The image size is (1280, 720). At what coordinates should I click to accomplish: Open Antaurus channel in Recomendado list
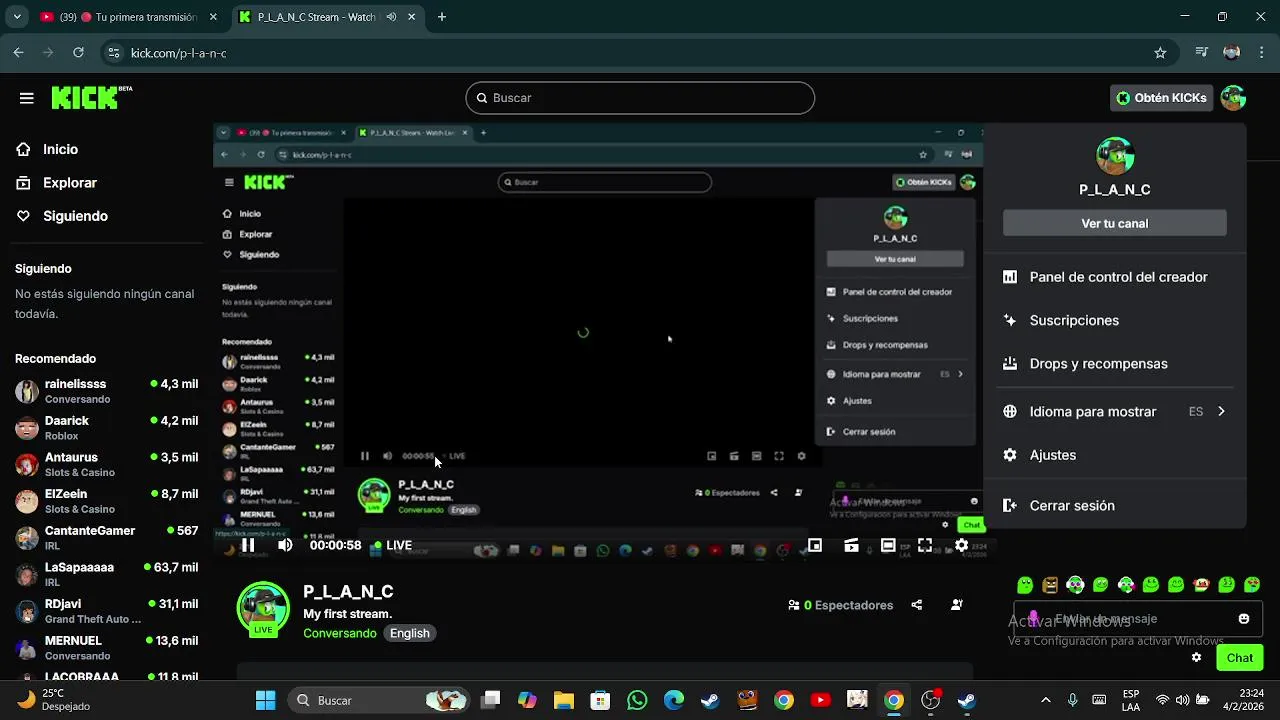(106, 465)
